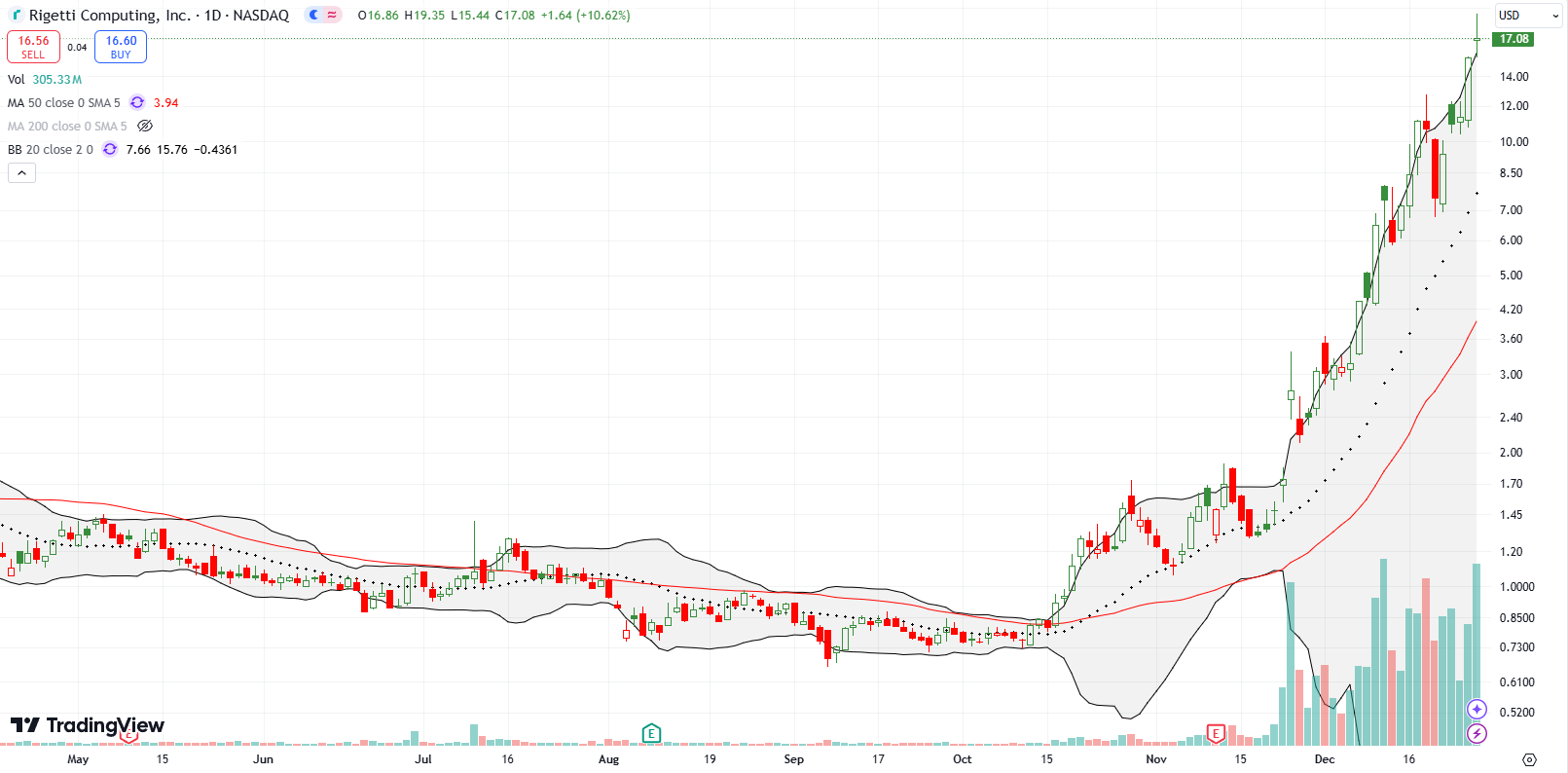Viewport: 1568px width, 773px height.
Task: Click the 10.00 price axis label
Action: tap(1513, 142)
